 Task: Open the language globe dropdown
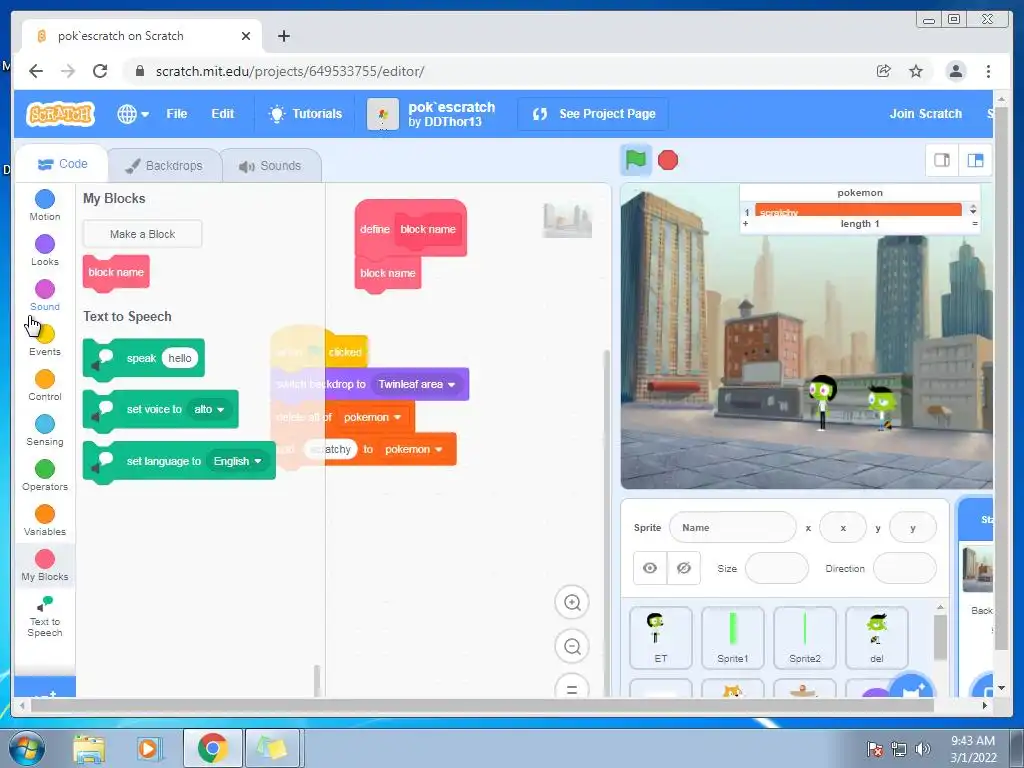pos(133,114)
